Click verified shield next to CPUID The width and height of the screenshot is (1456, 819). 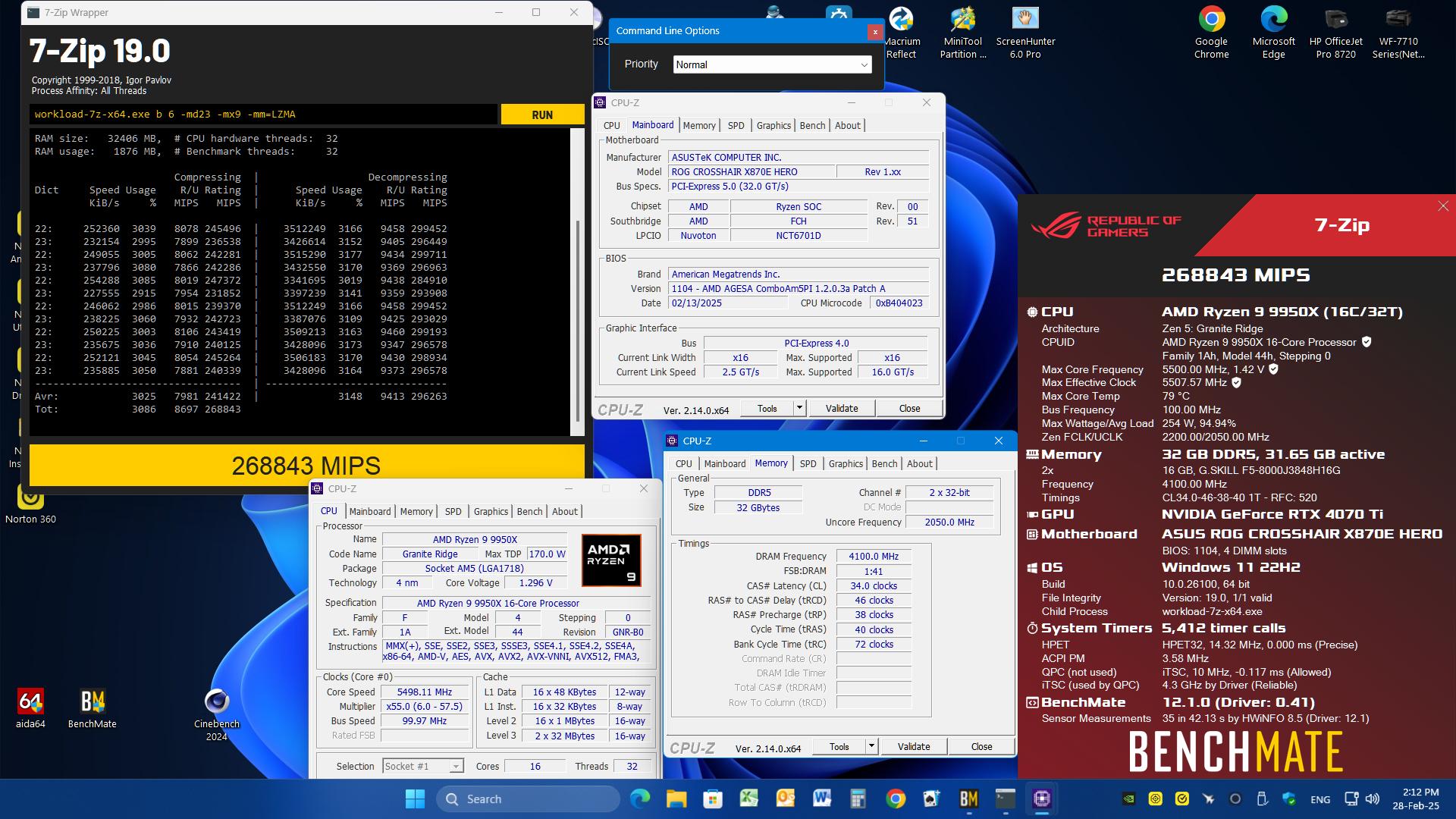[x=1367, y=342]
